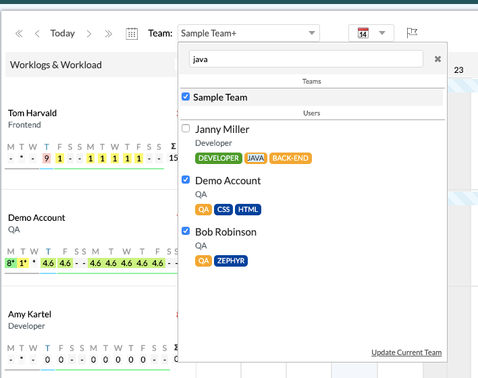Click Amy Kartel in the workload list
Screen dimensions: 478x378
click(30, 314)
